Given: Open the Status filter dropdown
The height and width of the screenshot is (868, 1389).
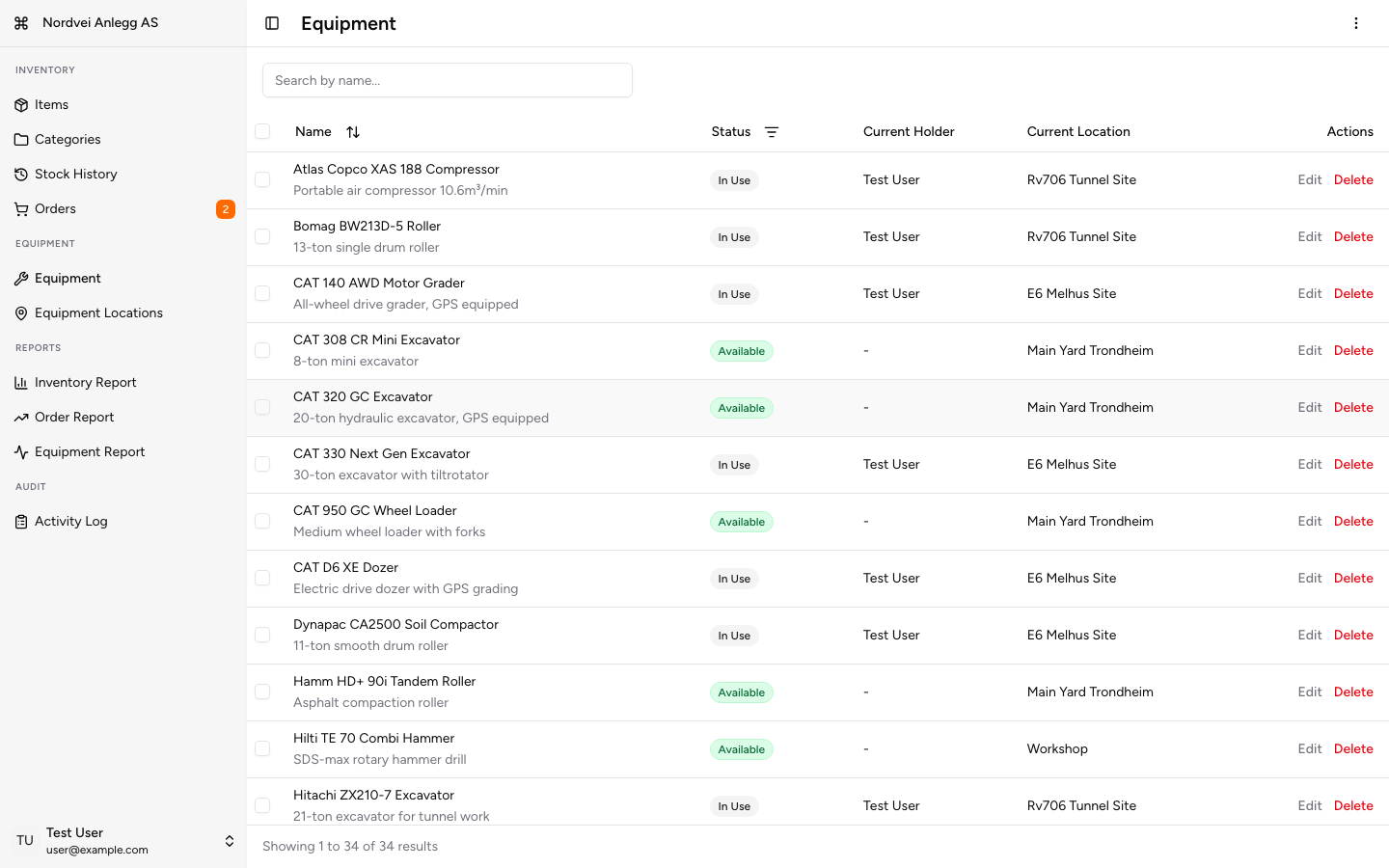Looking at the screenshot, I should pyautogui.click(x=772, y=131).
